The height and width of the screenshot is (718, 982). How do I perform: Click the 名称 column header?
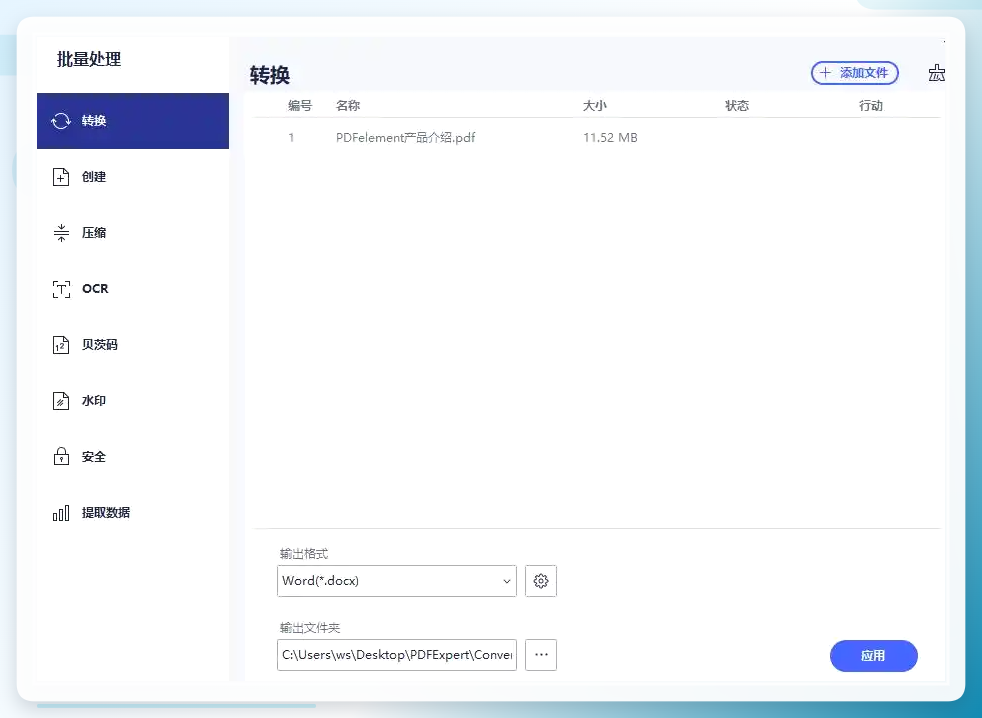coord(348,106)
